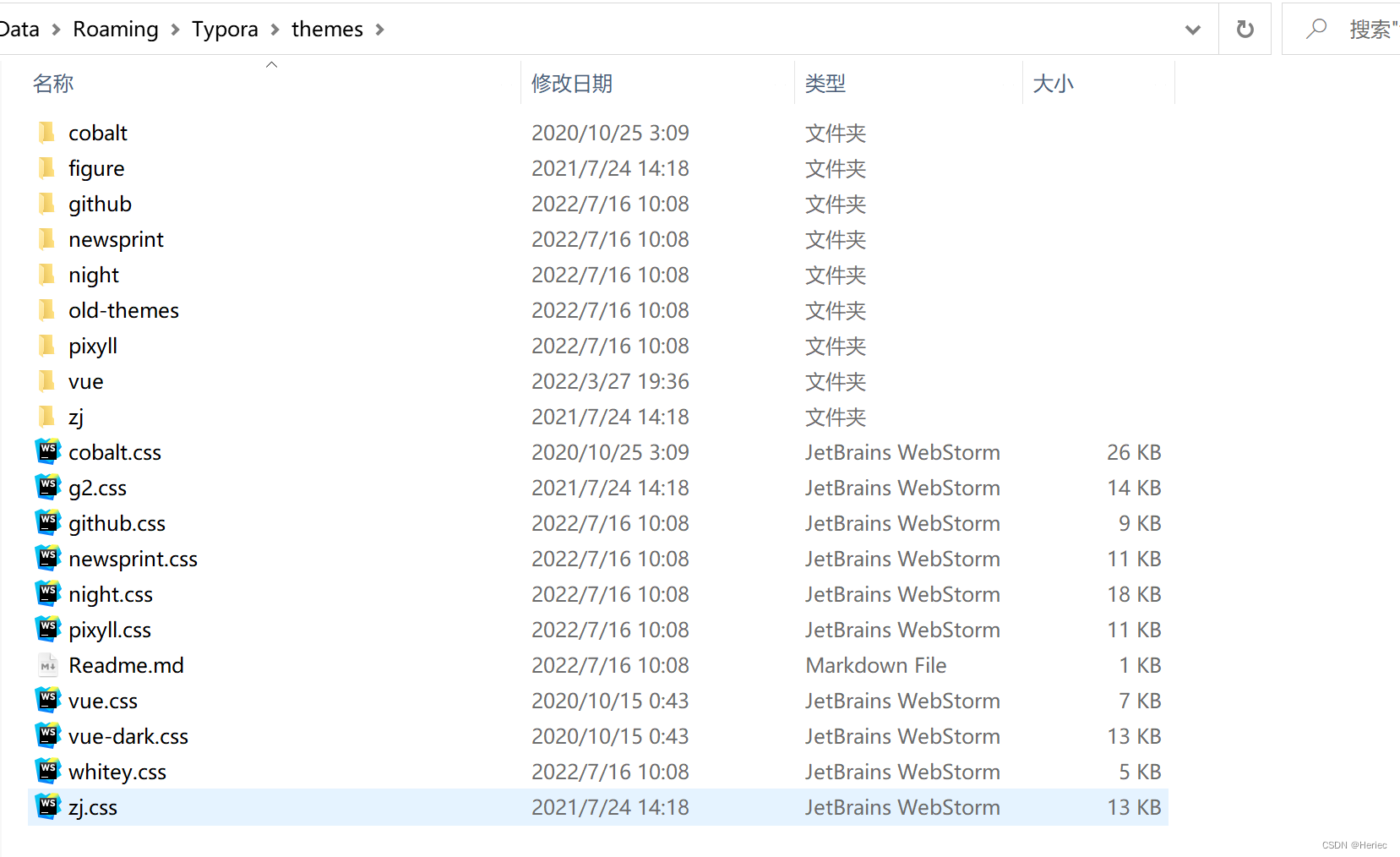Click the vue folder icon
The image size is (1400, 857).
pyautogui.click(x=46, y=381)
